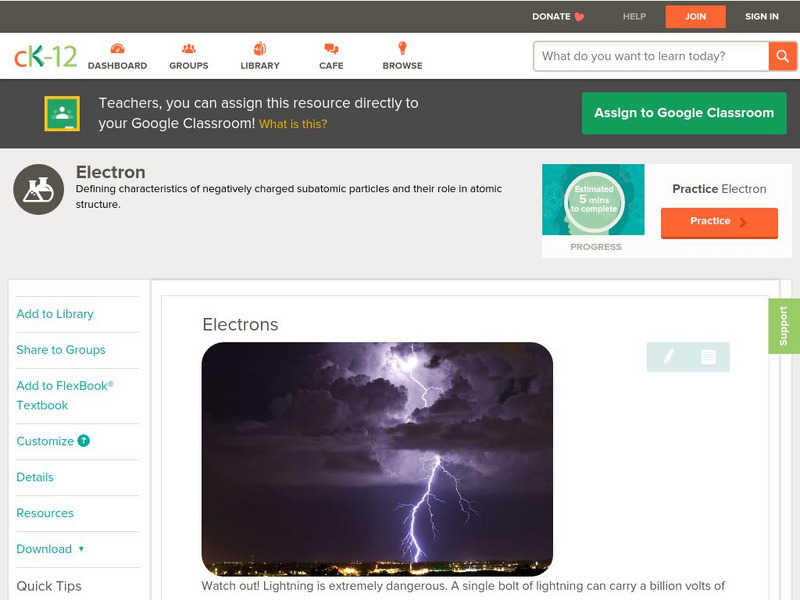This screenshot has height=600, width=800.
Task: Open the green Support side tab
Action: point(784,326)
